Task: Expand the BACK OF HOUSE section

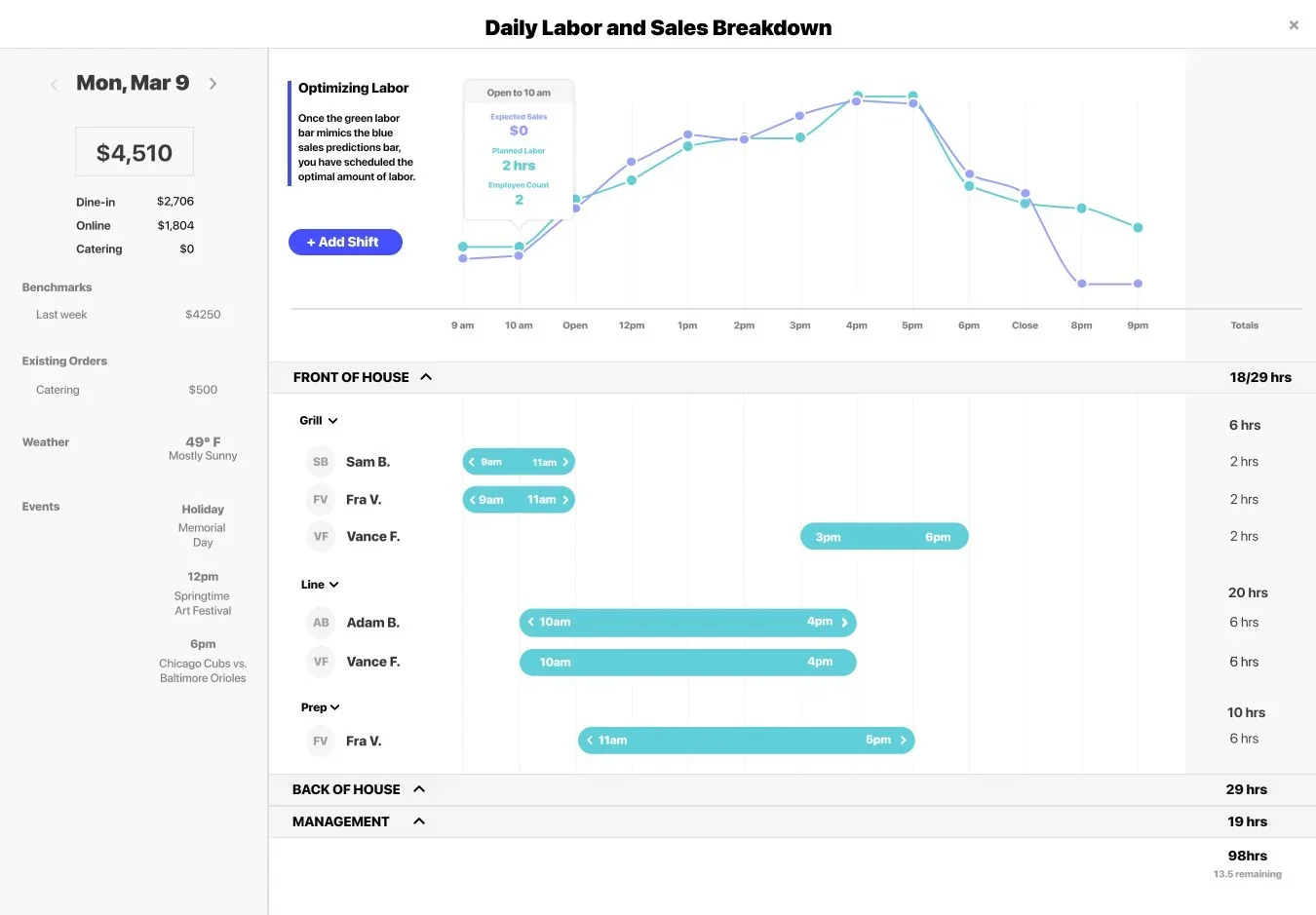Action: click(418, 789)
